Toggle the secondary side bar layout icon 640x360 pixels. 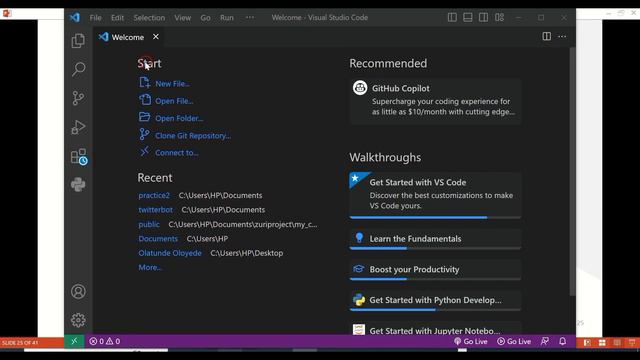coord(483,18)
